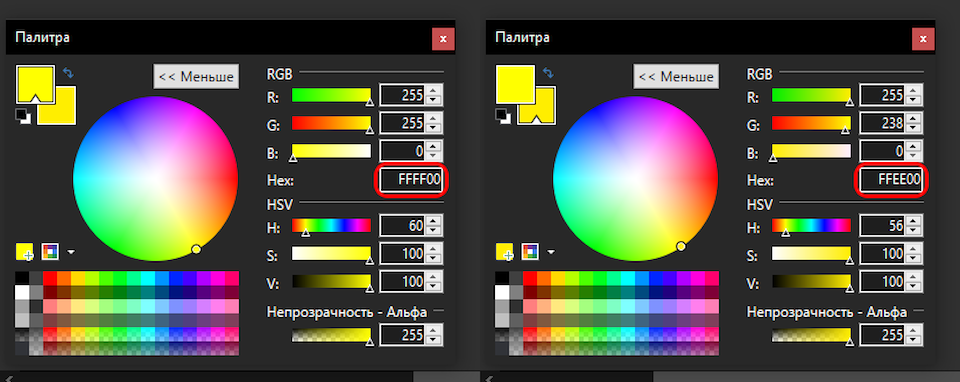The width and height of the screenshot is (960, 382).
Task: Increase H value stepper in left Palette
Action: tap(433, 221)
